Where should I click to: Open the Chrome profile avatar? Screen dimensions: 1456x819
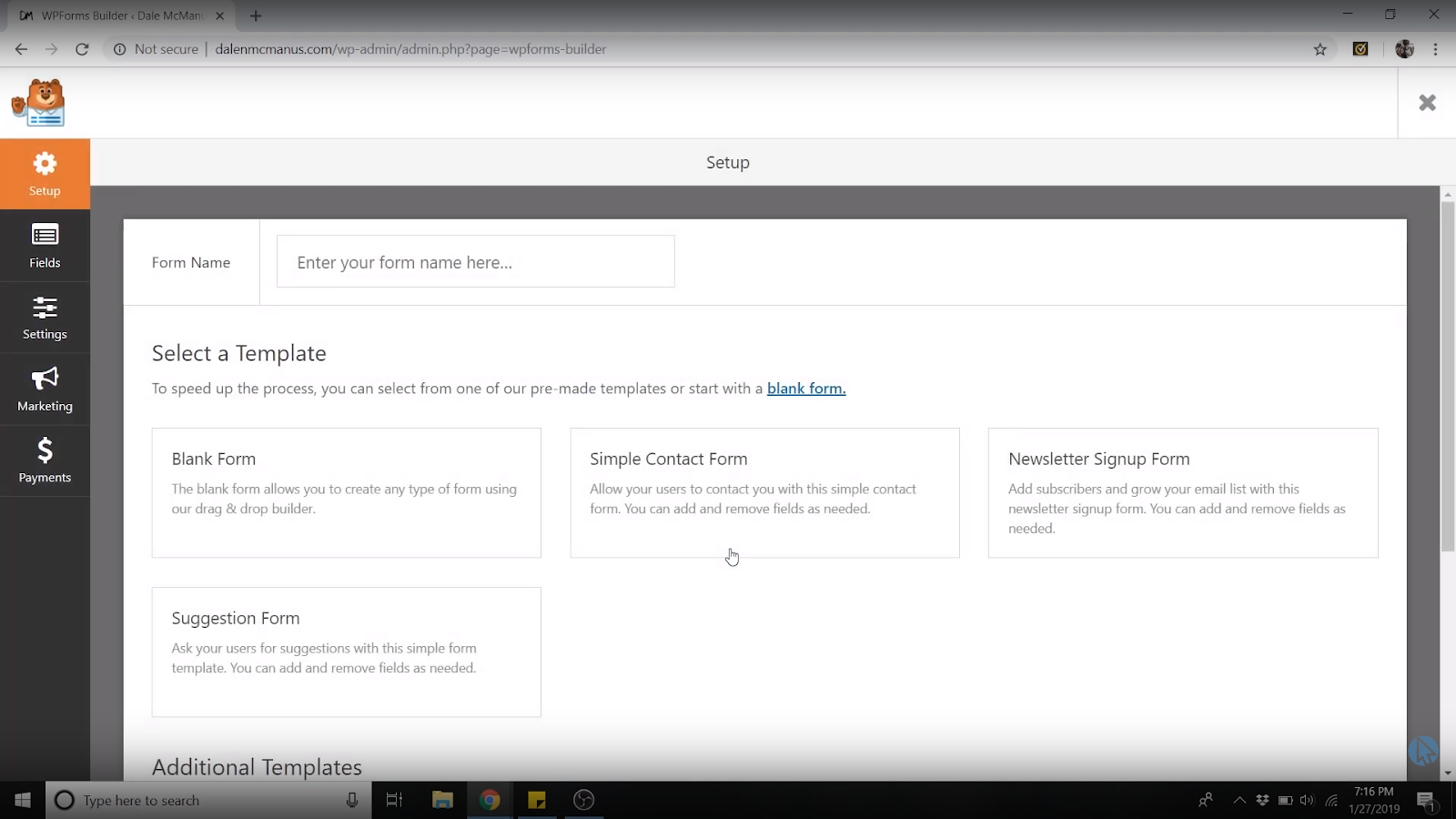coord(1404,49)
